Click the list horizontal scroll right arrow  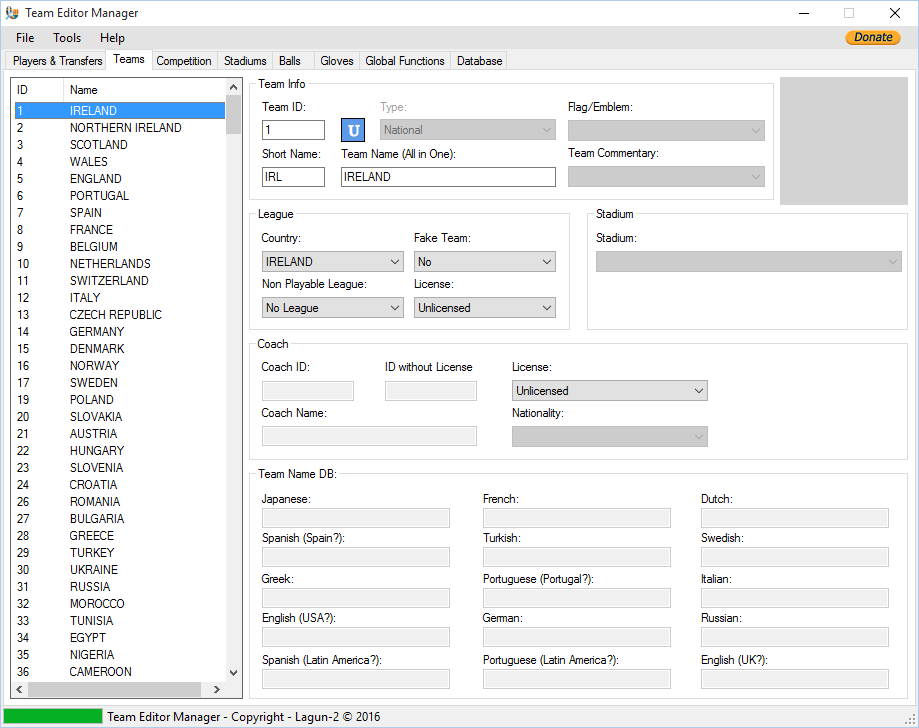coord(217,689)
